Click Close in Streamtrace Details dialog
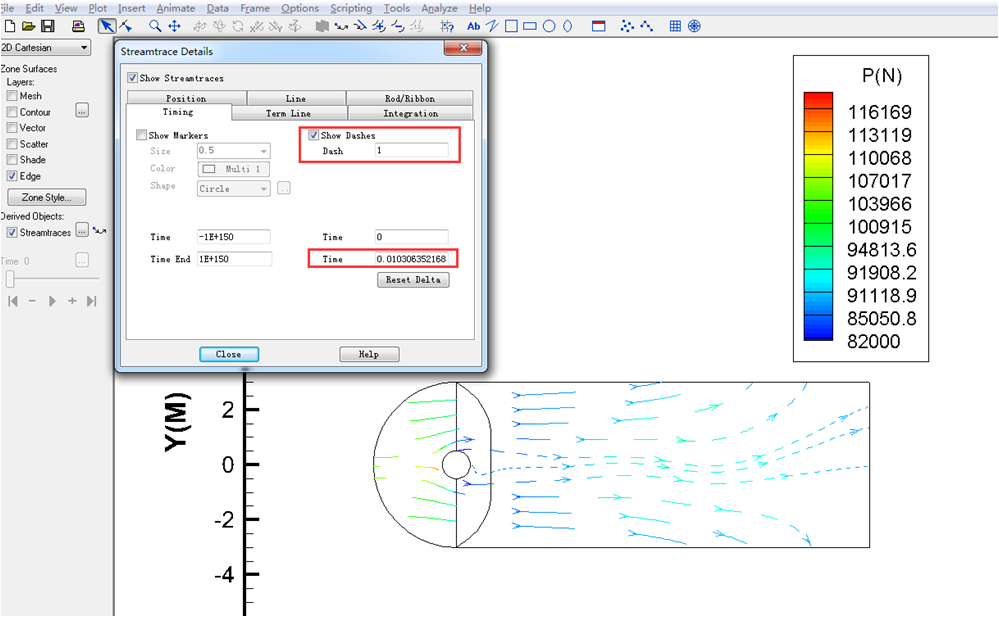999x617 pixels. (x=229, y=354)
